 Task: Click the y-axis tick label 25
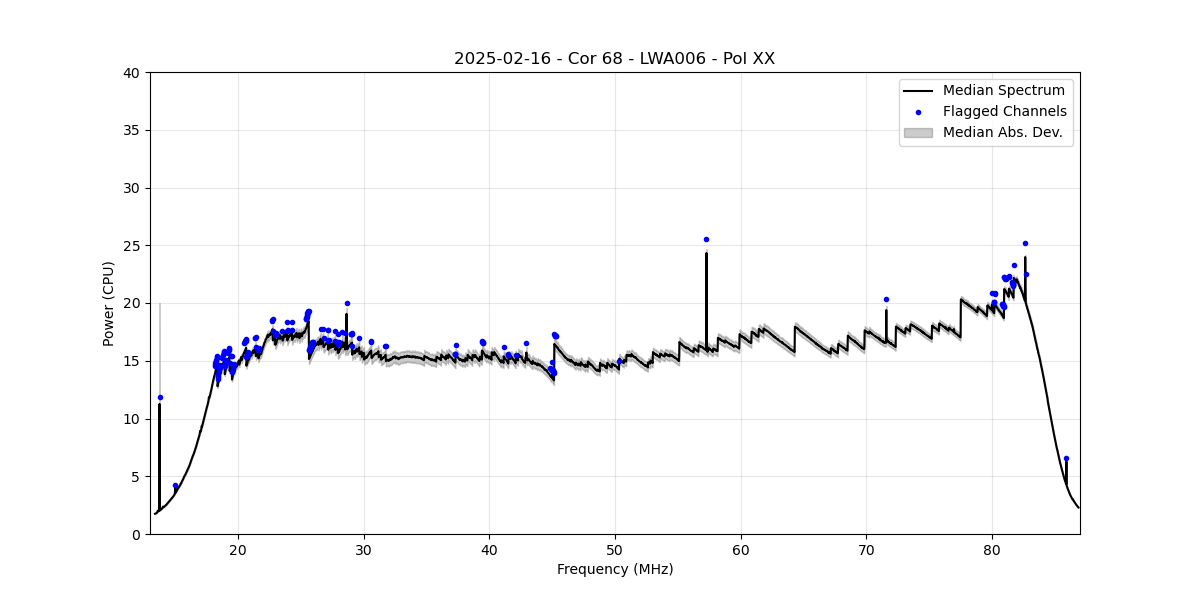click(133, 246)
